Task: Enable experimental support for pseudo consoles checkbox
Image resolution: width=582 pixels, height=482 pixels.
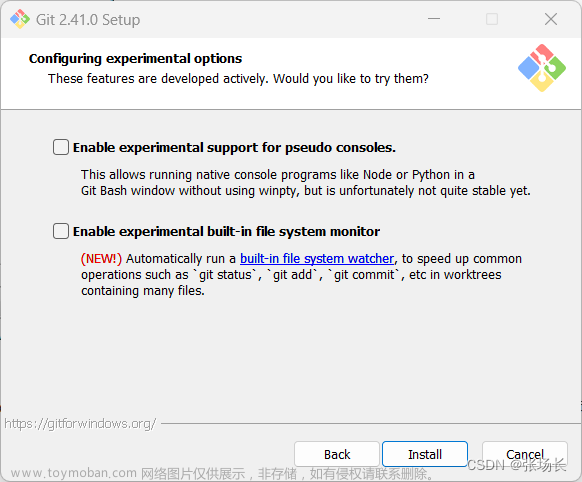Action: (61, 147)
